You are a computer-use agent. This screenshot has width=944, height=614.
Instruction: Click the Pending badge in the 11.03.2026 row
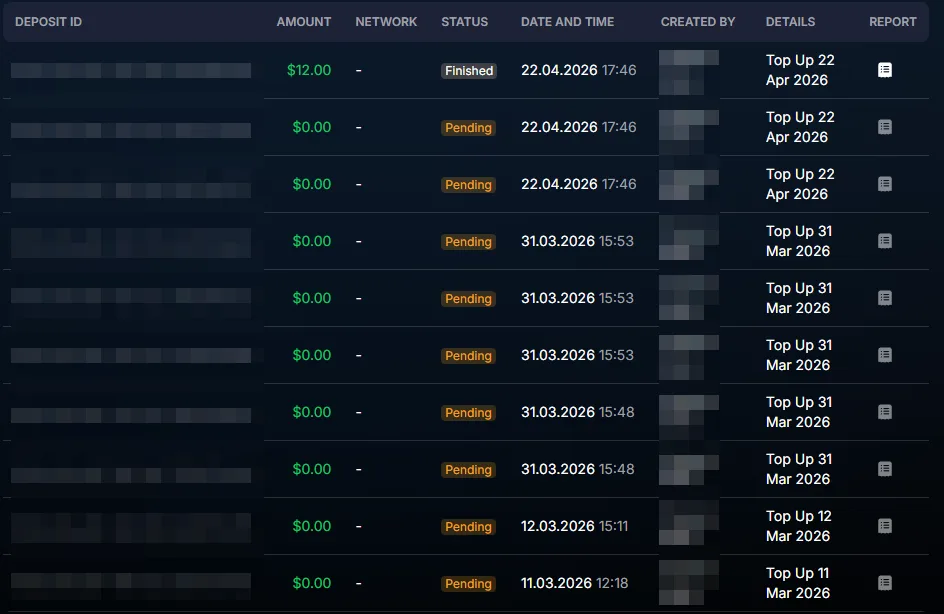(468, 584)
